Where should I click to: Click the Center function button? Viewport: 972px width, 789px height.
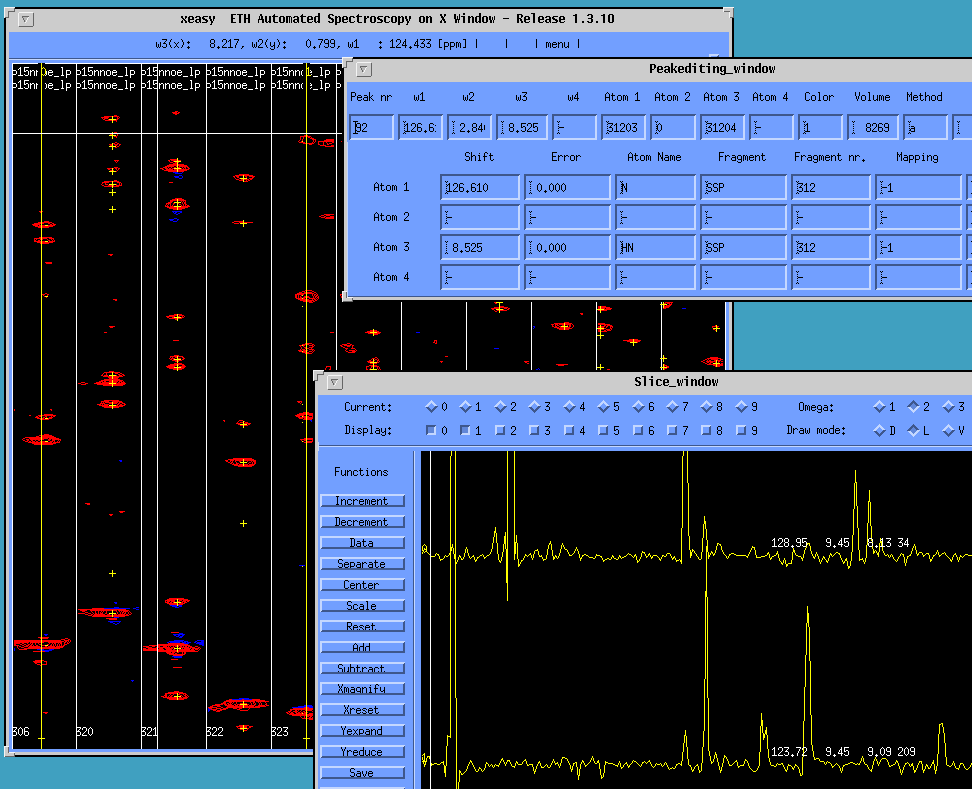[362, 585]
